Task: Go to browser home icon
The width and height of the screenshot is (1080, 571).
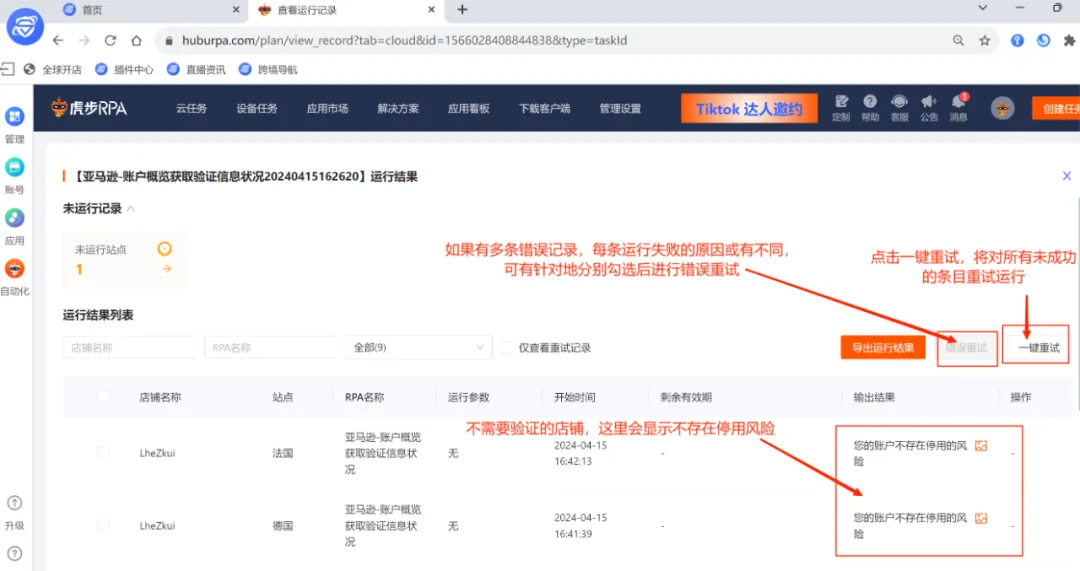Action: (x=136, y=41)
